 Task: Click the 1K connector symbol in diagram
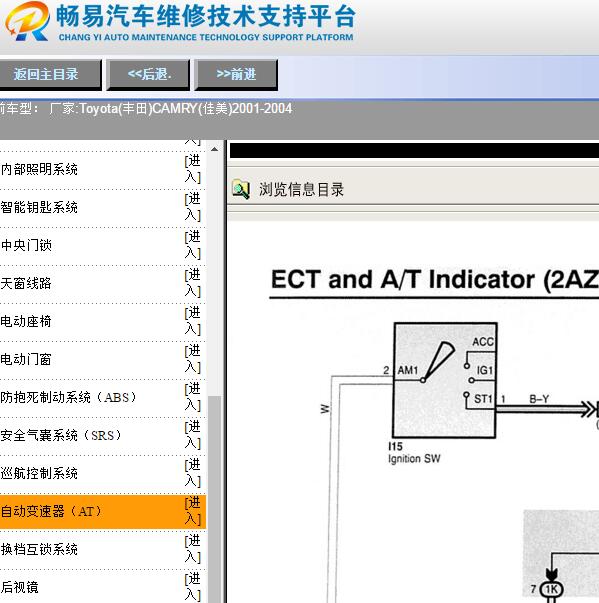point(551,589)
